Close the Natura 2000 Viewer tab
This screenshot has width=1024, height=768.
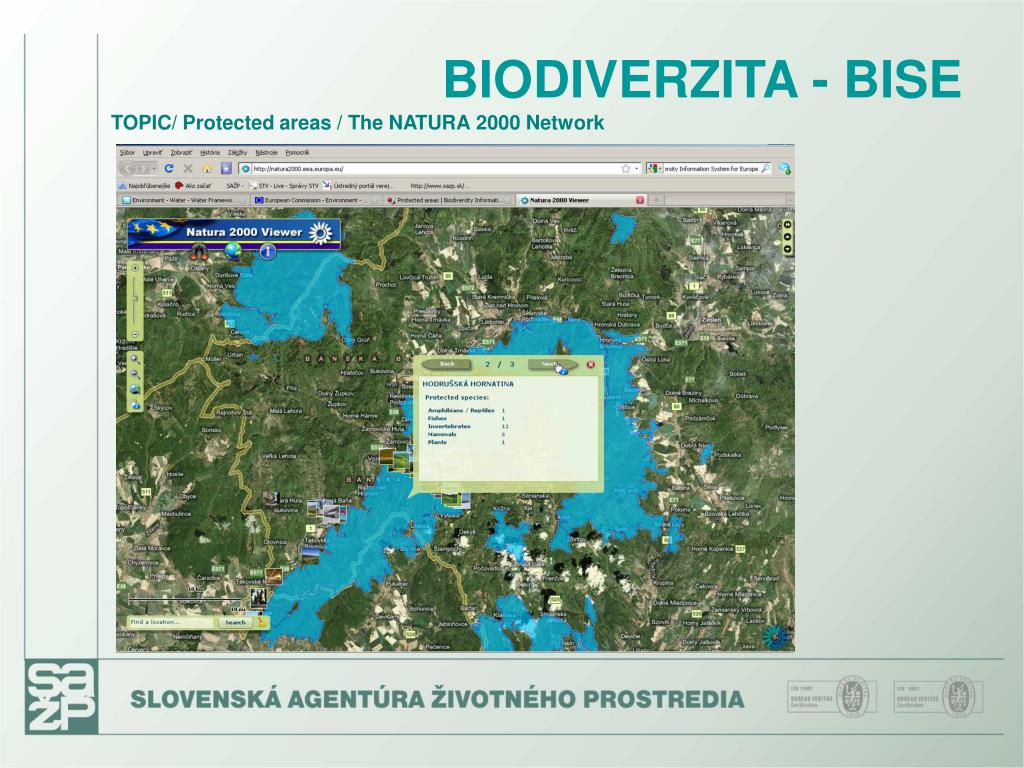[640, 200]
